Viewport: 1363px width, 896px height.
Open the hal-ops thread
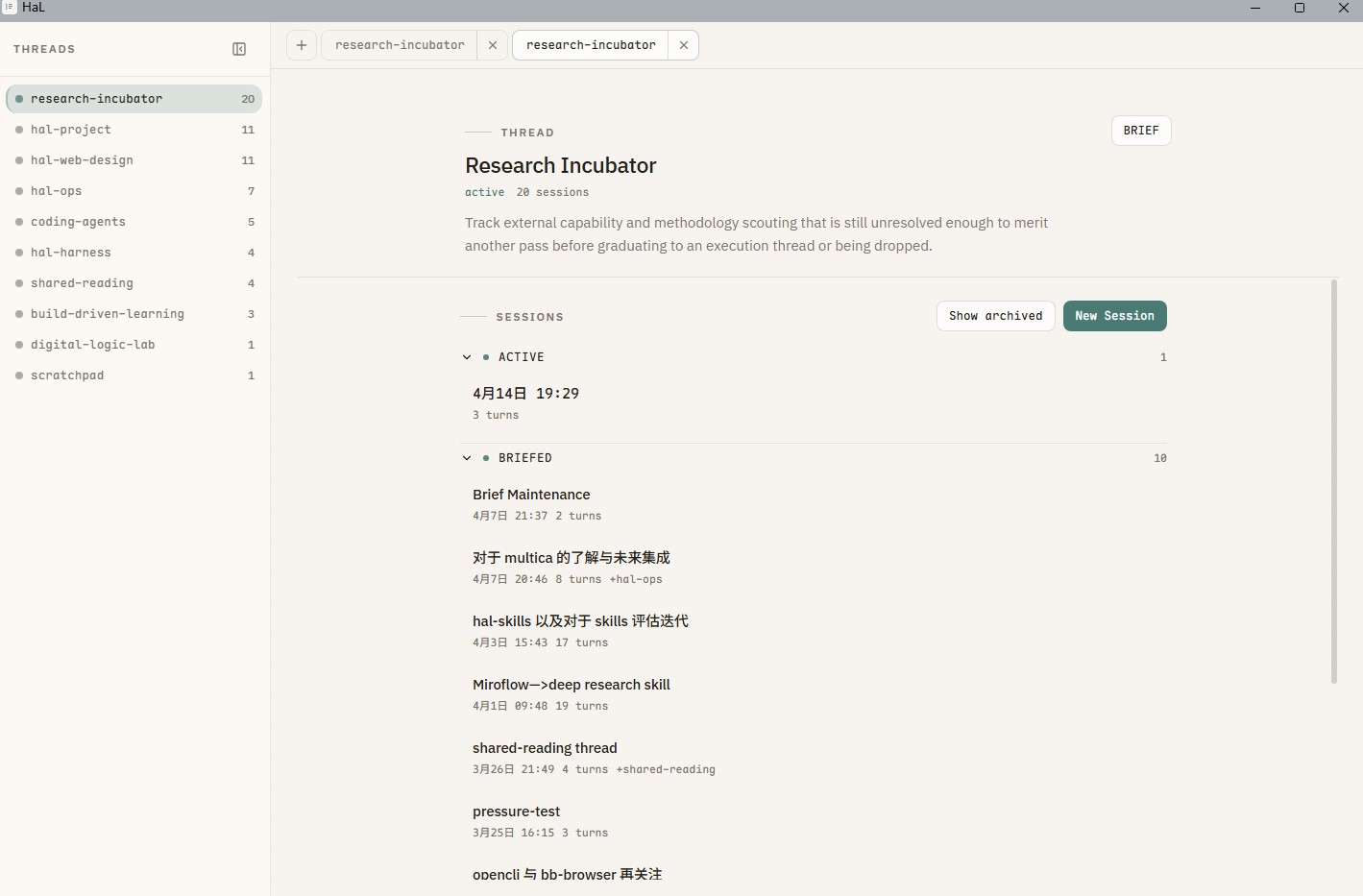[x=134, y=191]
